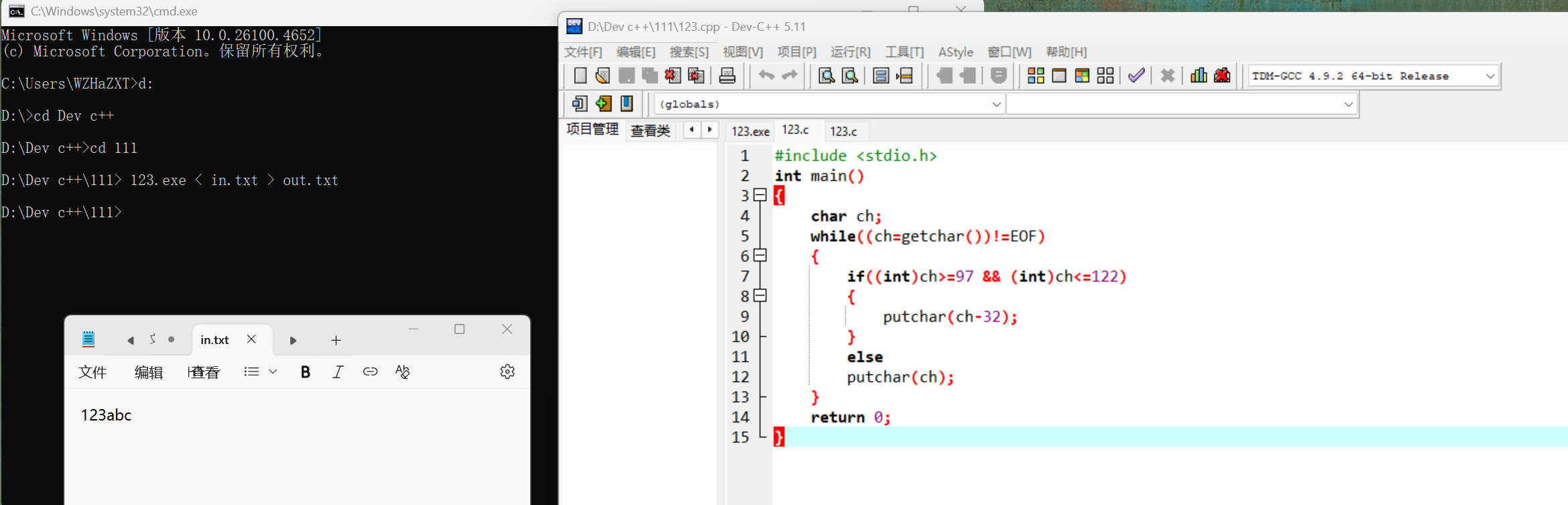Open the 视图[V] menu in Dev-C++
This screenshot has width=1568, height=505.
pos(743,52)
